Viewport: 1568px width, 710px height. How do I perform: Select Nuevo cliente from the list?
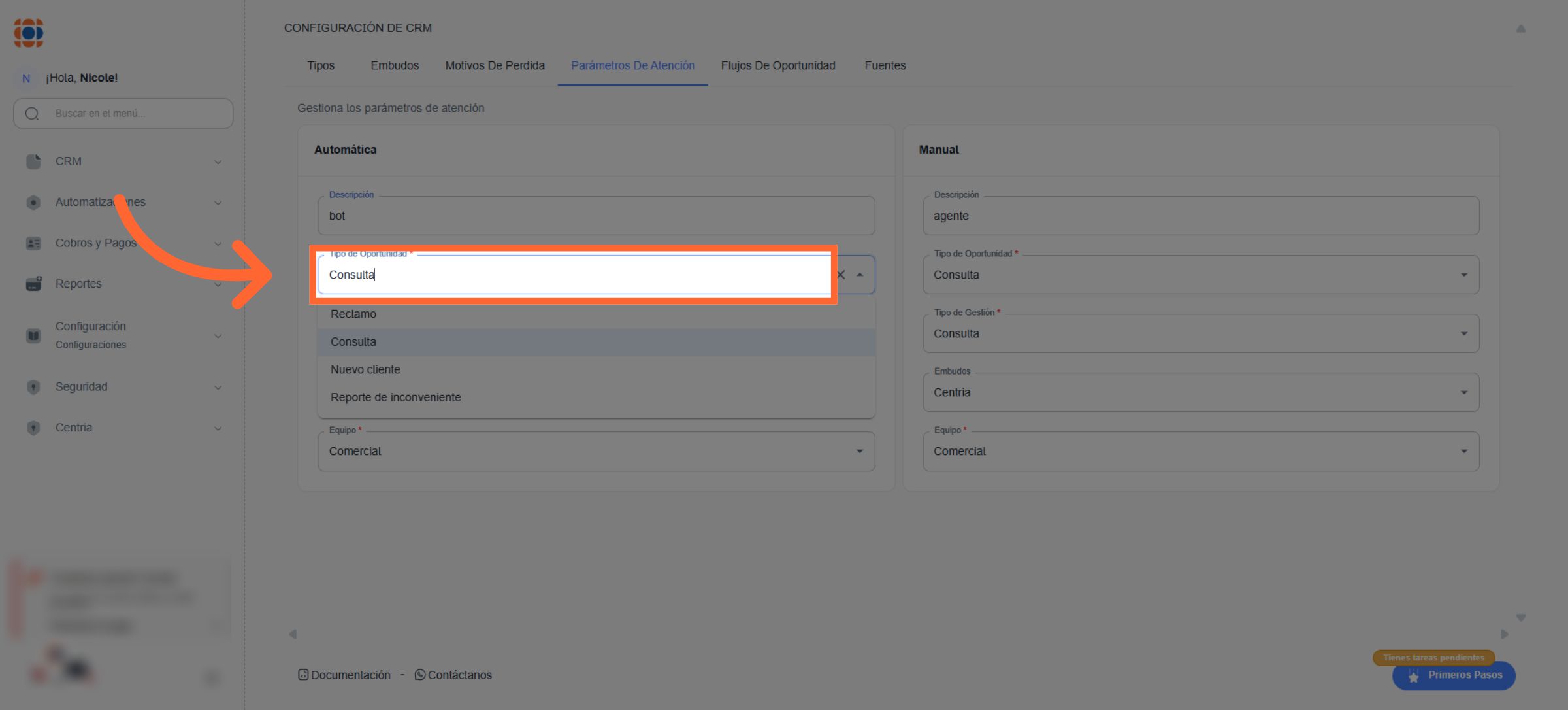[365, 369]
